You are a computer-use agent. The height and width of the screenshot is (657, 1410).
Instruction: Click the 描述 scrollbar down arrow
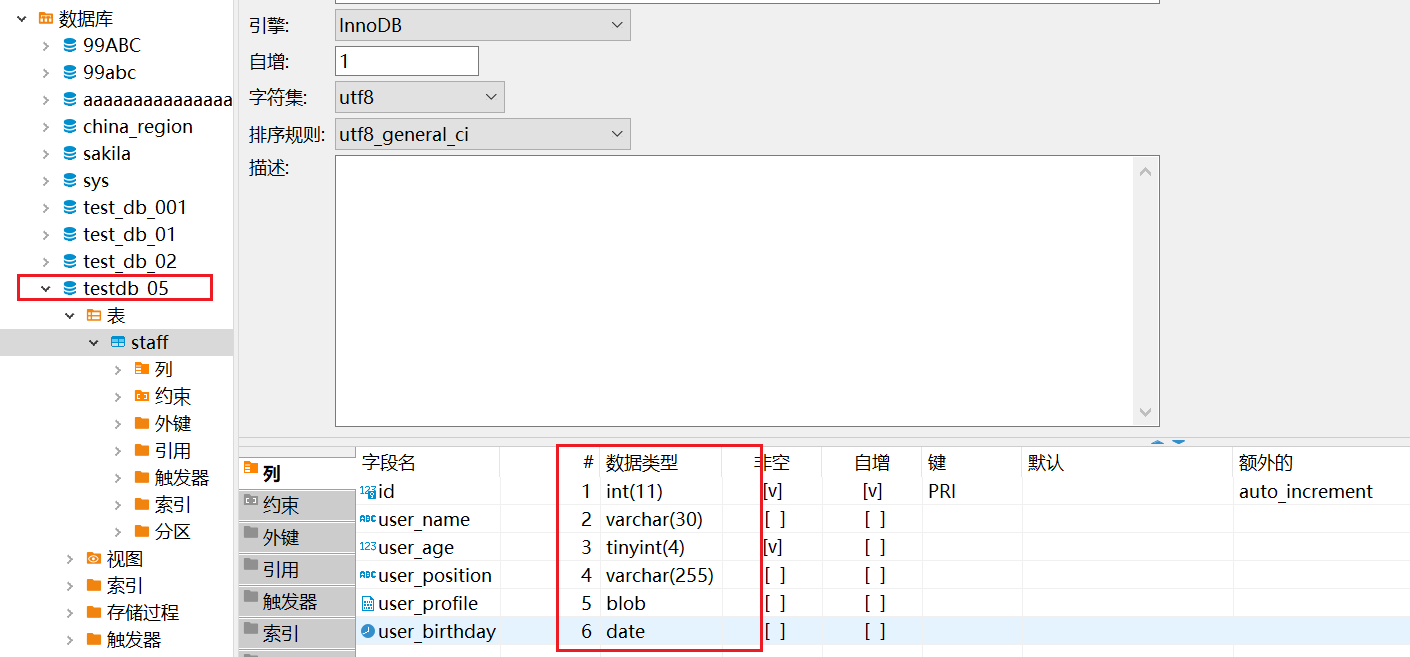tap(1146, 412)
